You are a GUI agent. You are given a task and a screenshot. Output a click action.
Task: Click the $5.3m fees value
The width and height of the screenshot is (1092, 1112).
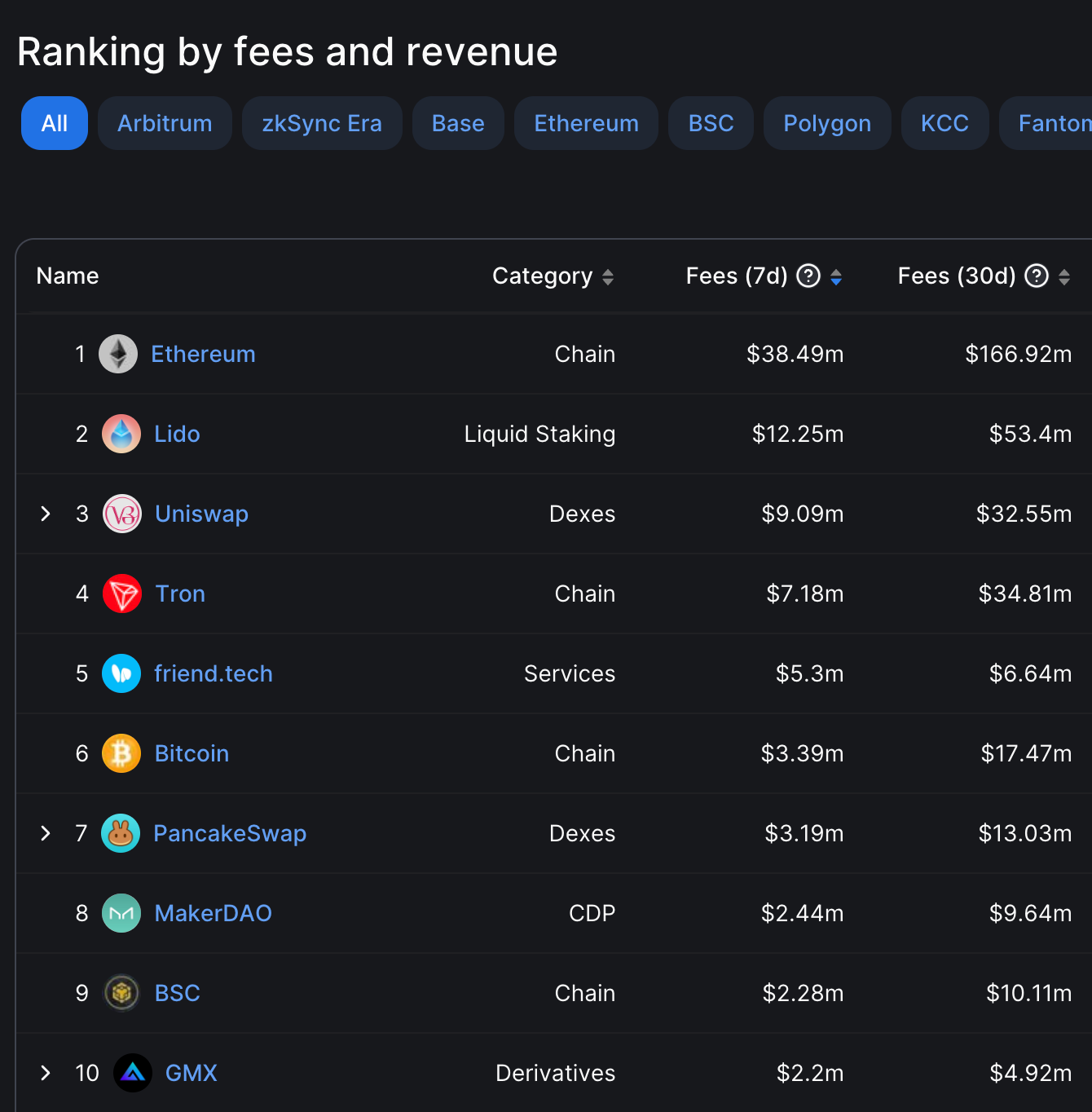tap(810, 673)
